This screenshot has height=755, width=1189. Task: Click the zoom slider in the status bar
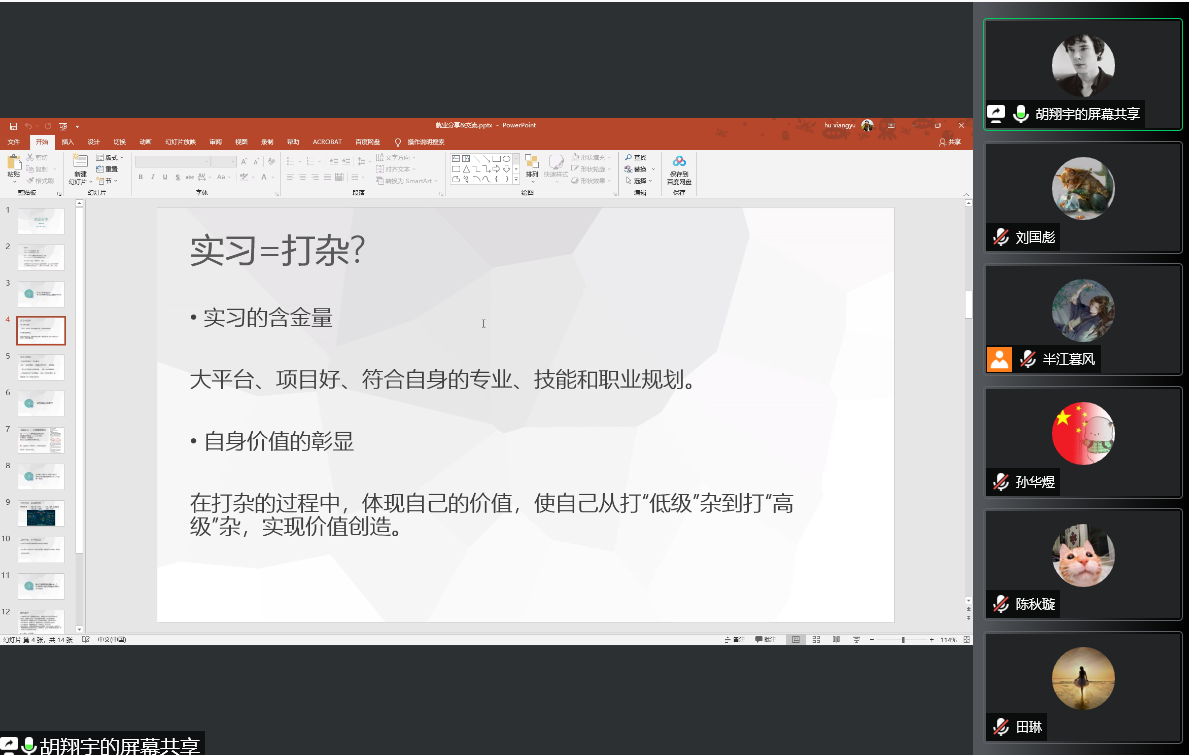(x=903, y=639)
